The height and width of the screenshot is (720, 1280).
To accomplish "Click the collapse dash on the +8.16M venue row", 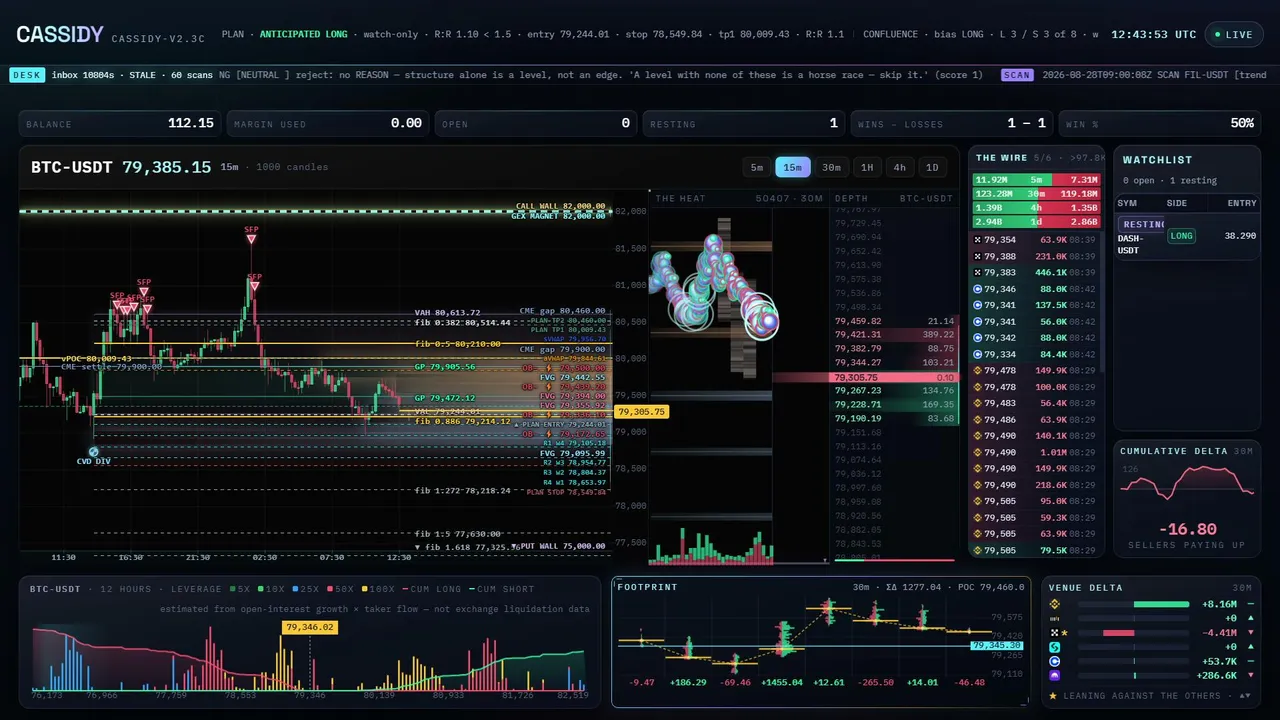I will pyautogui.click(x=1250, y=604).
